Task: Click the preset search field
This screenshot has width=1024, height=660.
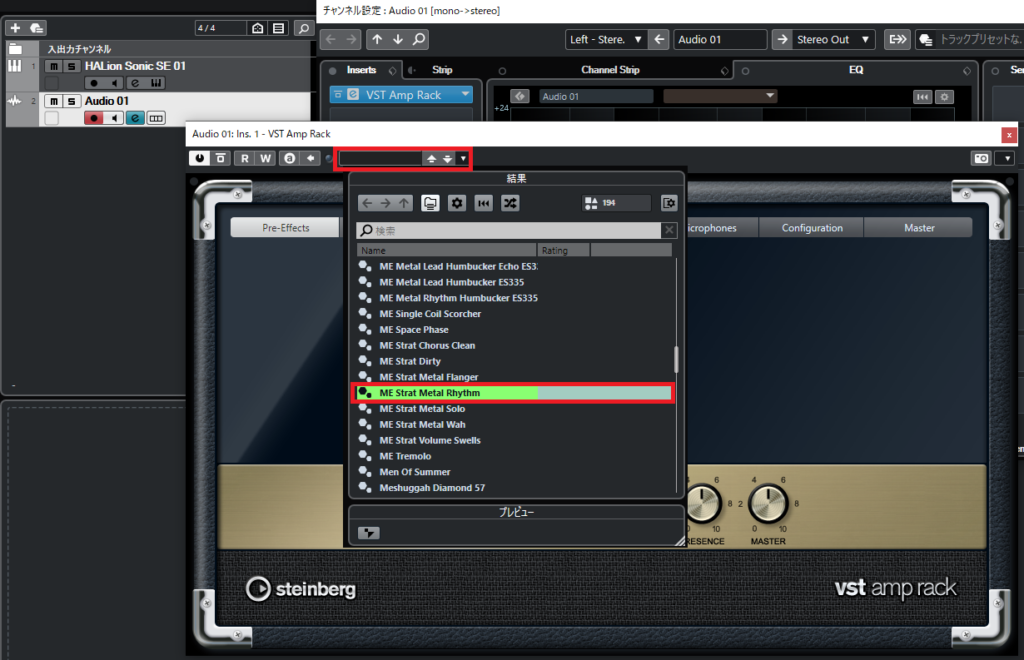Action: pos(509,230)
